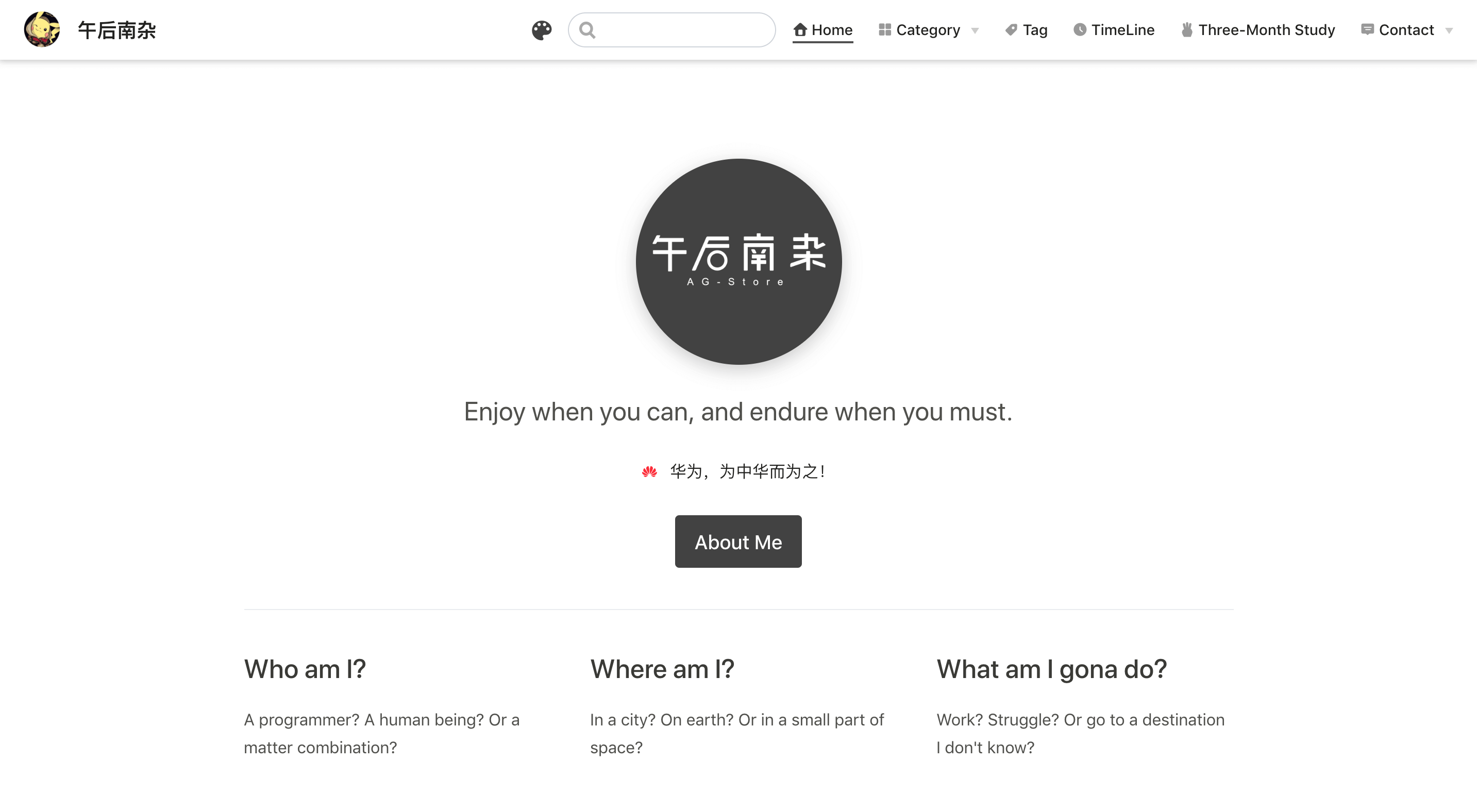Click the hand icon beside Three-Month Study
This screenshot has height=812, width=1477.
1187,30
